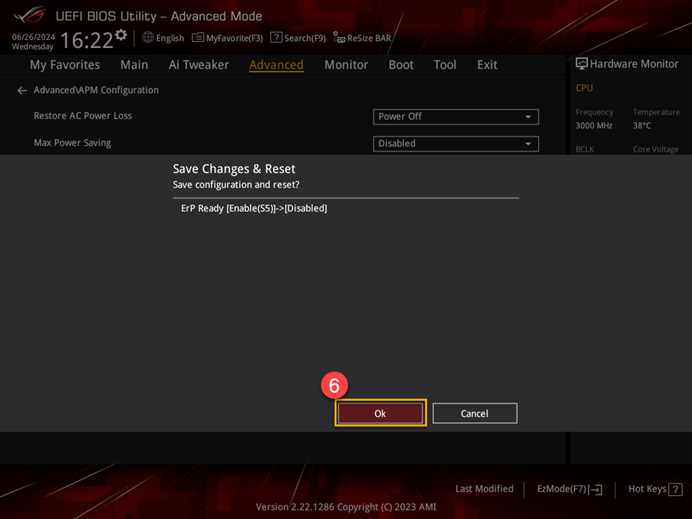Click the ErP Ready change entry

[x=254, y=208]
